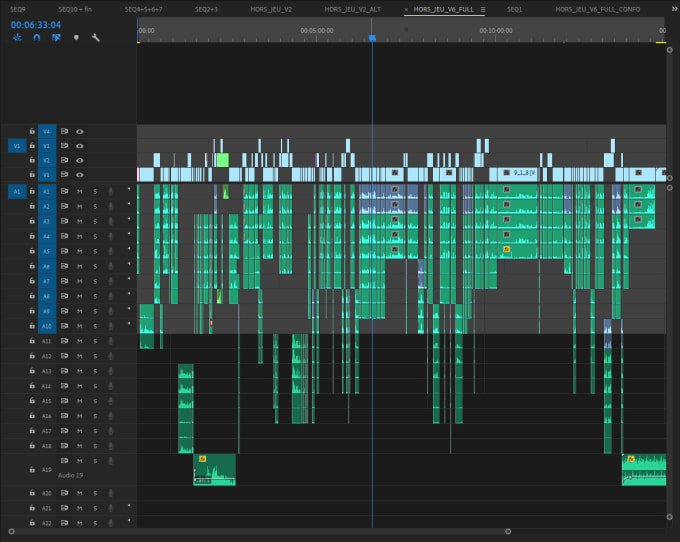The height and width of the screenshot is (542, 680).
Task: Lock video track V1 padlock
Action: (x=32, y=174)
